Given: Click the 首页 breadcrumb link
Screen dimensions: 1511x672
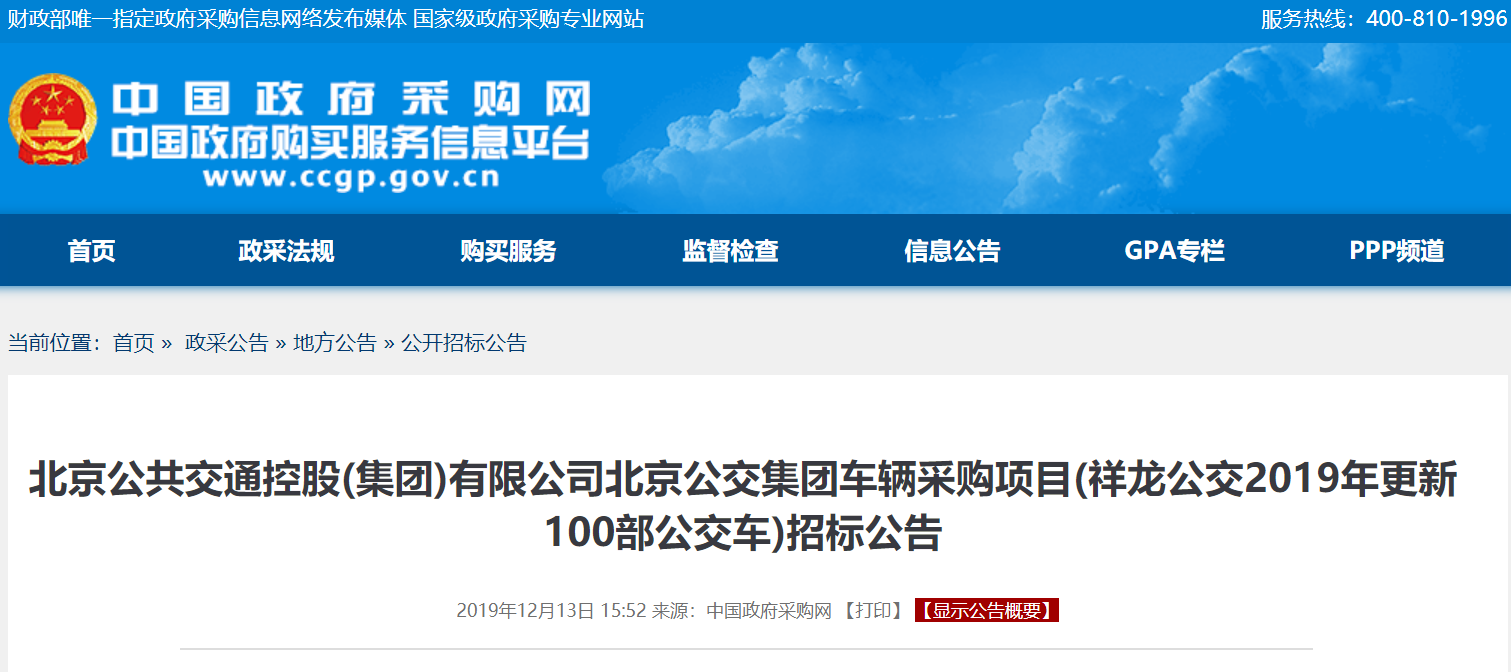Looking at the screenshot, I should pyautogui.click(x=134, y=343).
